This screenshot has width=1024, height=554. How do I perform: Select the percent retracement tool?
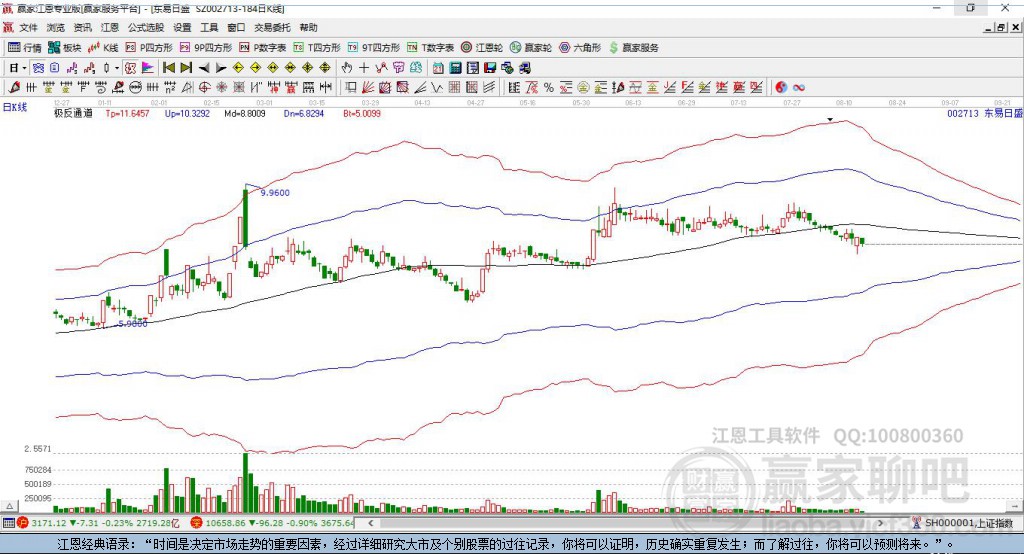pyautogui.click(x=549, y=87)
